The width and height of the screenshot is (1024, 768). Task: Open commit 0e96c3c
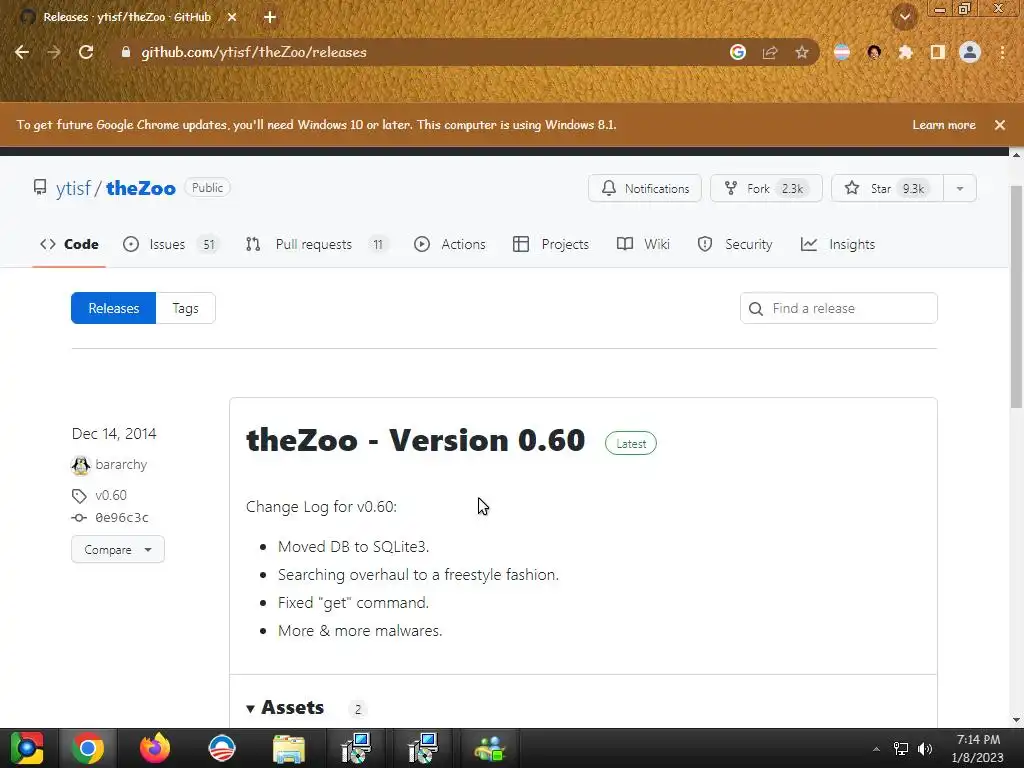point(121,517)
